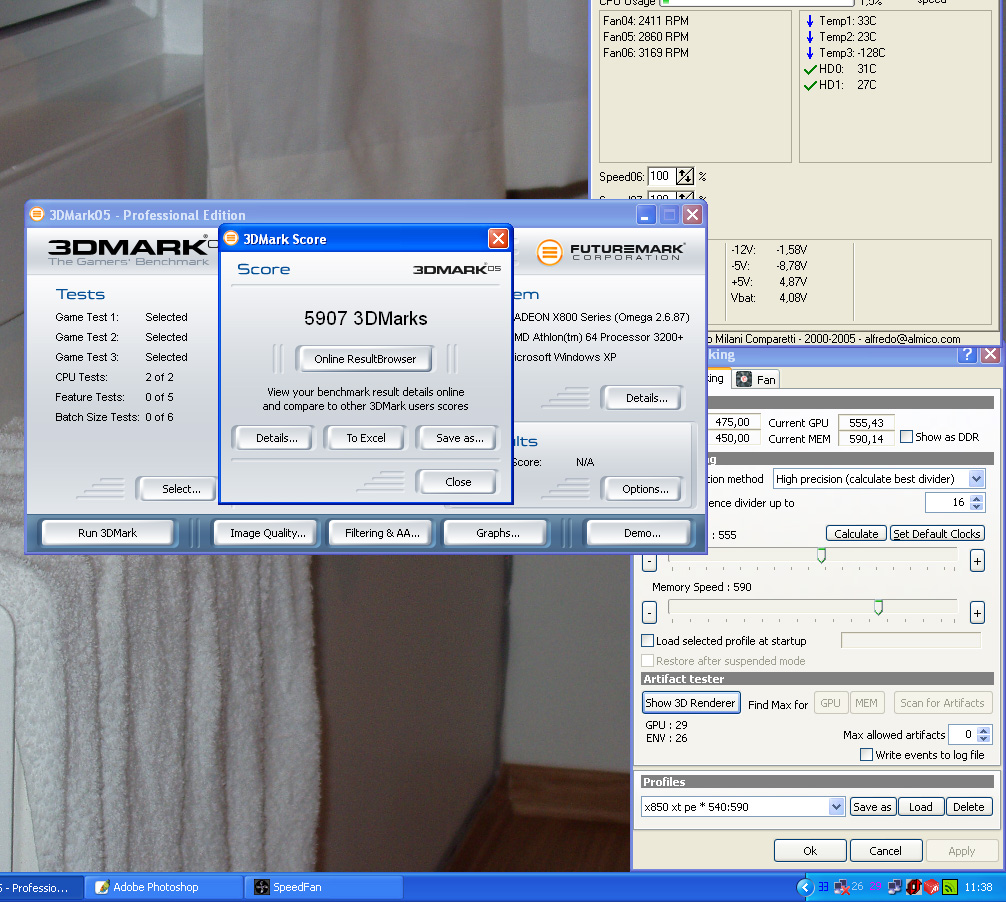Image resolution: width=1006 pixels, height=902 pixels.
Task: Increase Max allowed artifacts with the stepper
Action: click(x=984, y=730)
